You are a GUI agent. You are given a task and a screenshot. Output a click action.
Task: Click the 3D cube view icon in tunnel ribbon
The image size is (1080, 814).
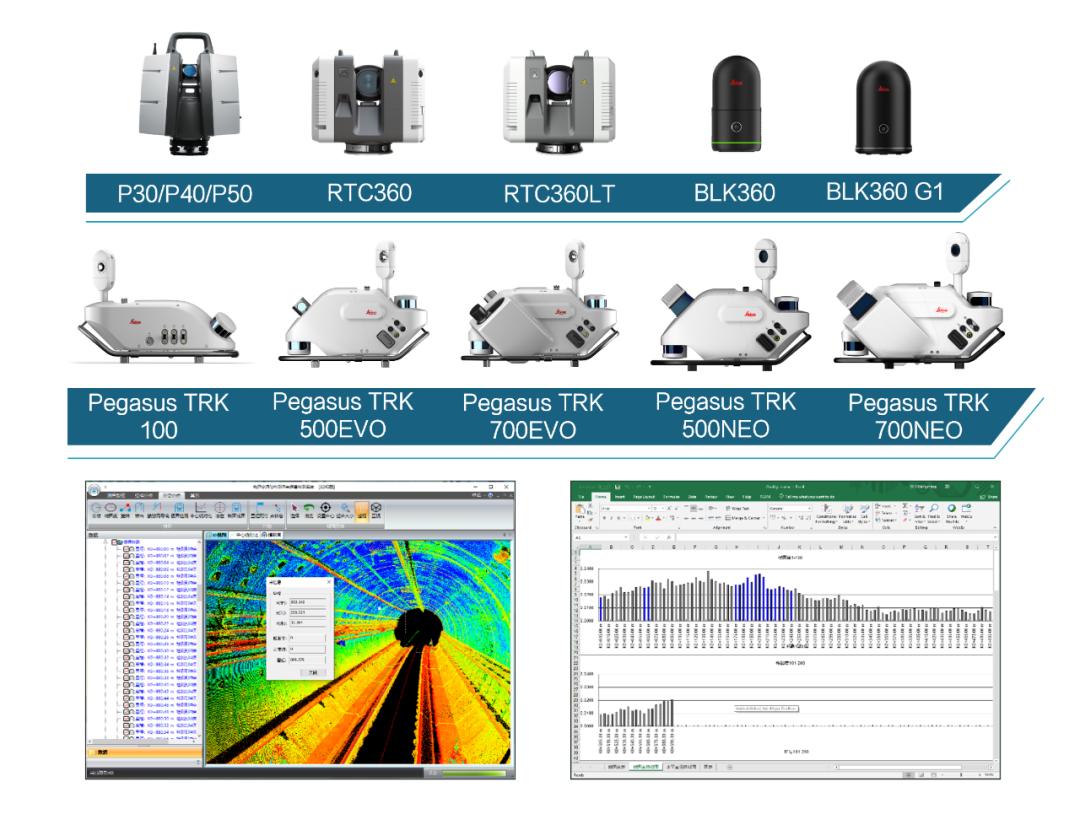pyautogui.click(x=376, y=508)
